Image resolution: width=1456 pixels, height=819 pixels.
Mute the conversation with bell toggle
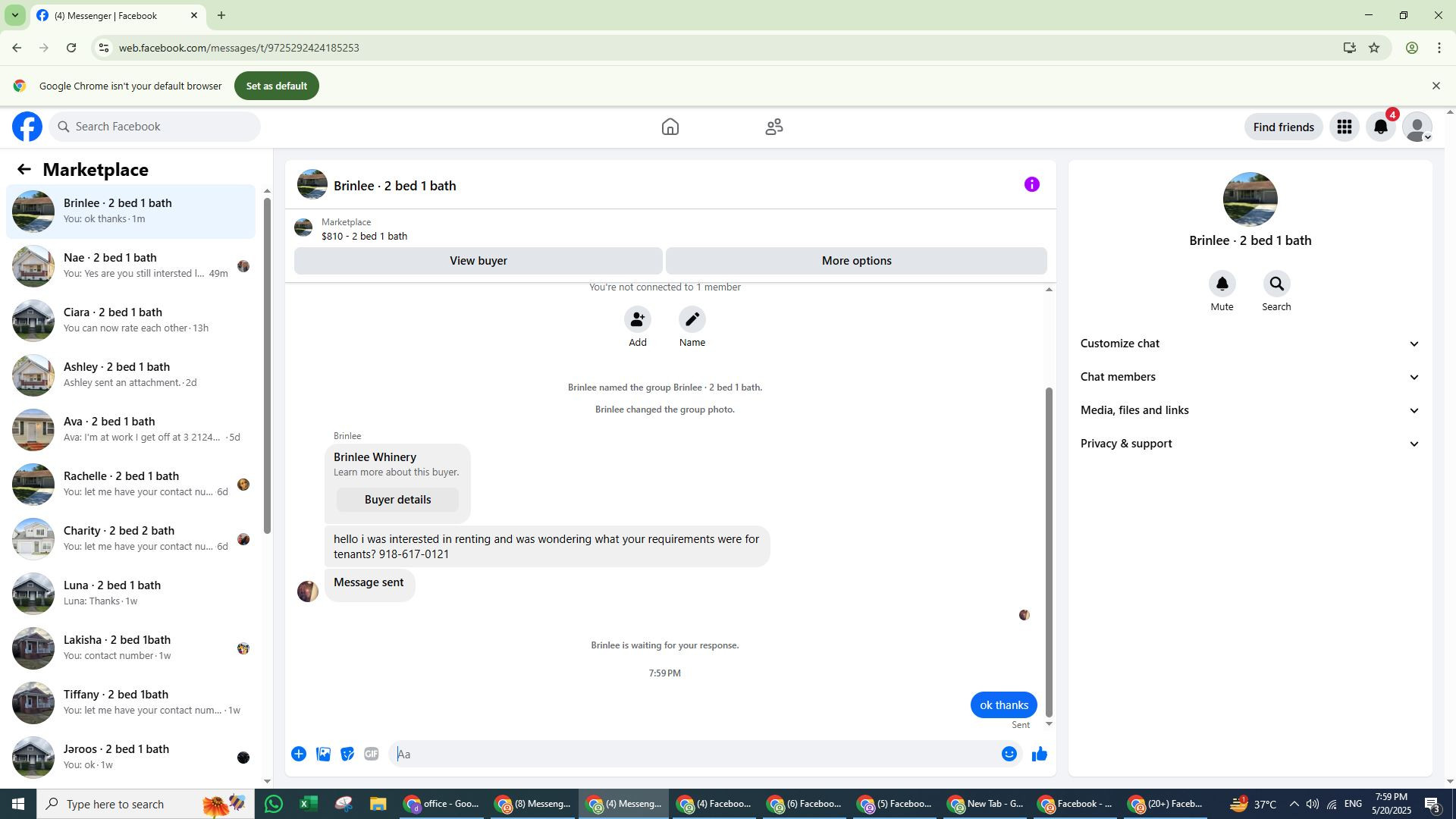point(1222,284)
